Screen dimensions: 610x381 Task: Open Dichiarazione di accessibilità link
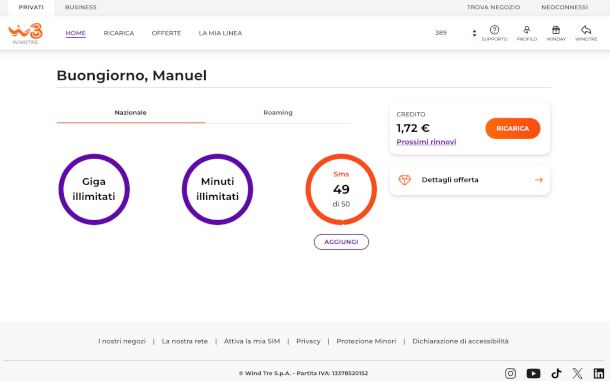(460, 341)
